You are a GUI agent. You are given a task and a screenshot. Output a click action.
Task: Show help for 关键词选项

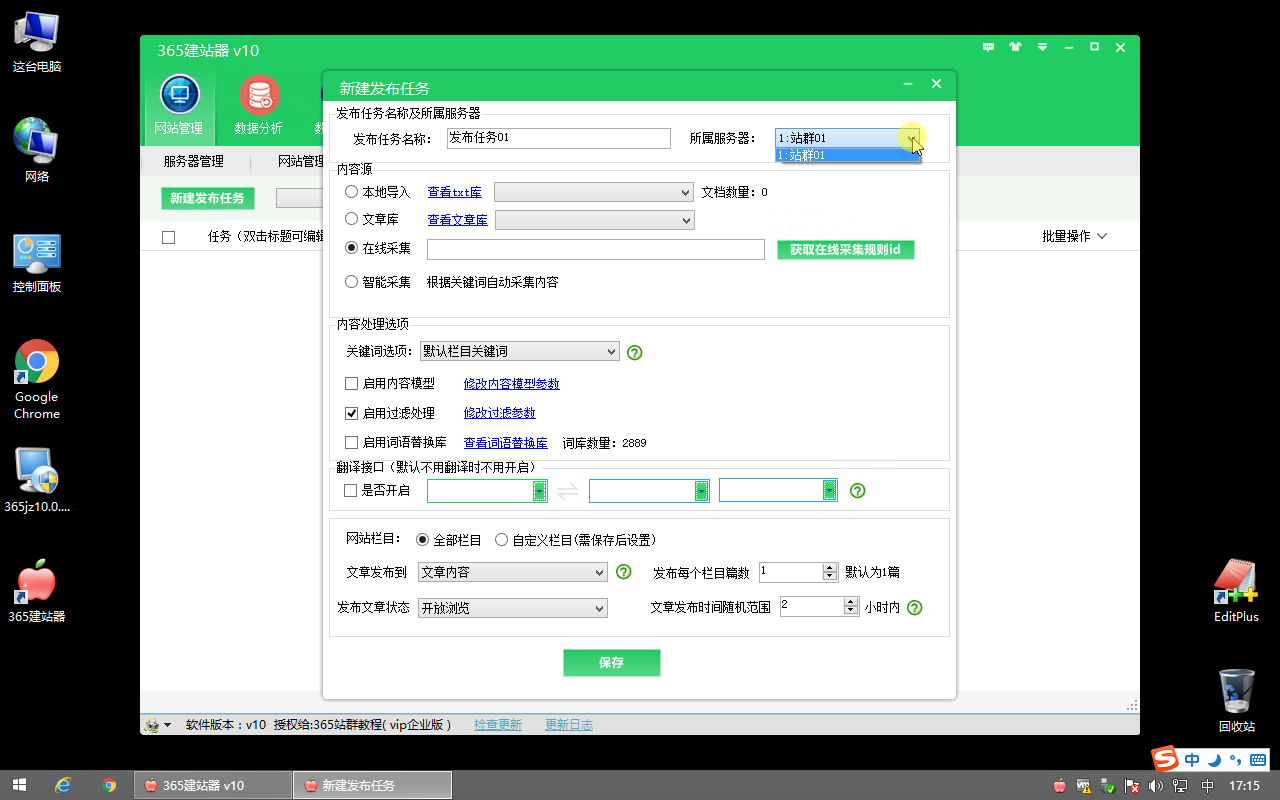(x=634, y=352)
